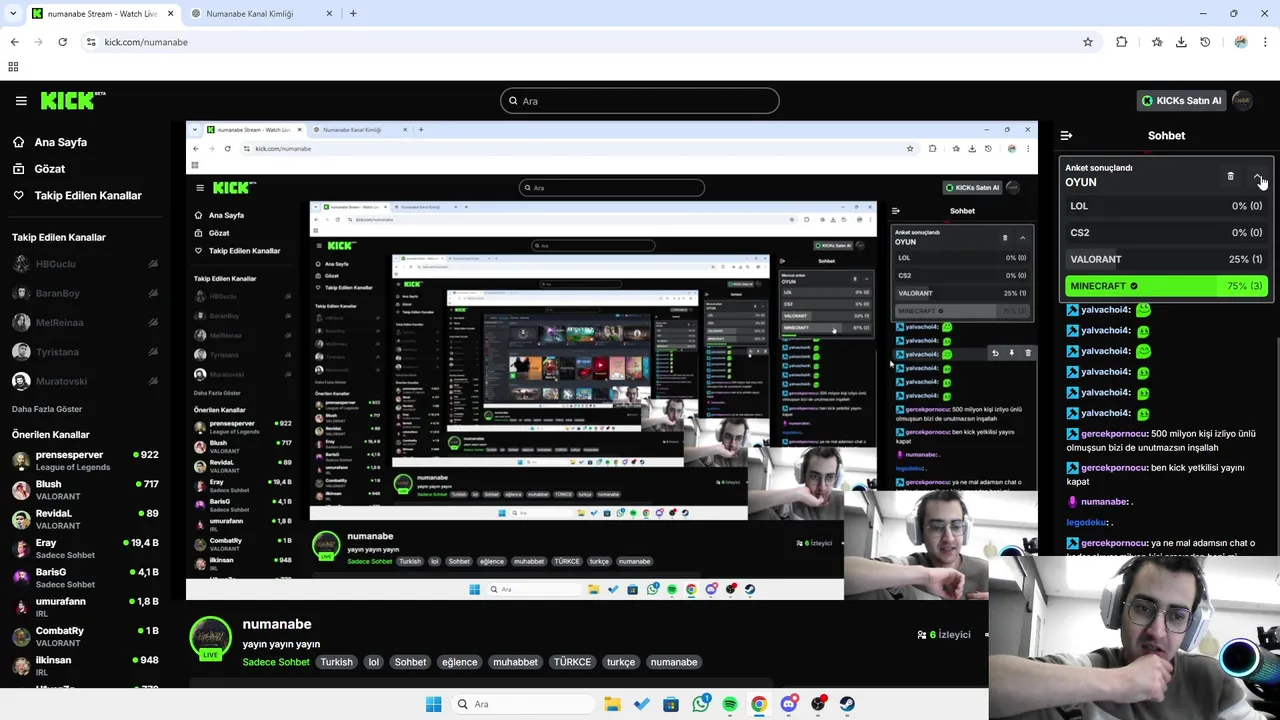Open Chrome downloads icon
This screenshot has width=1280, height=720.
(x=1181, y=42)
